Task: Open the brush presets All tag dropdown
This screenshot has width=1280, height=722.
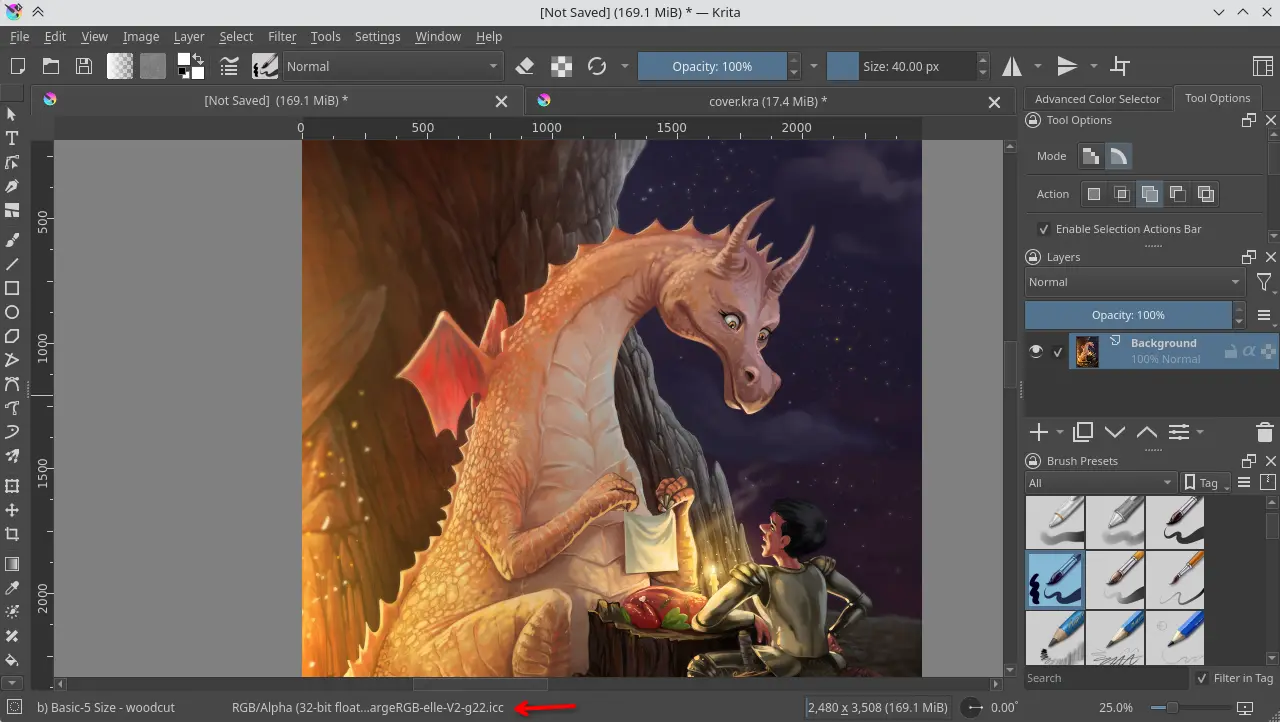Action: (x=1100, y=483)
